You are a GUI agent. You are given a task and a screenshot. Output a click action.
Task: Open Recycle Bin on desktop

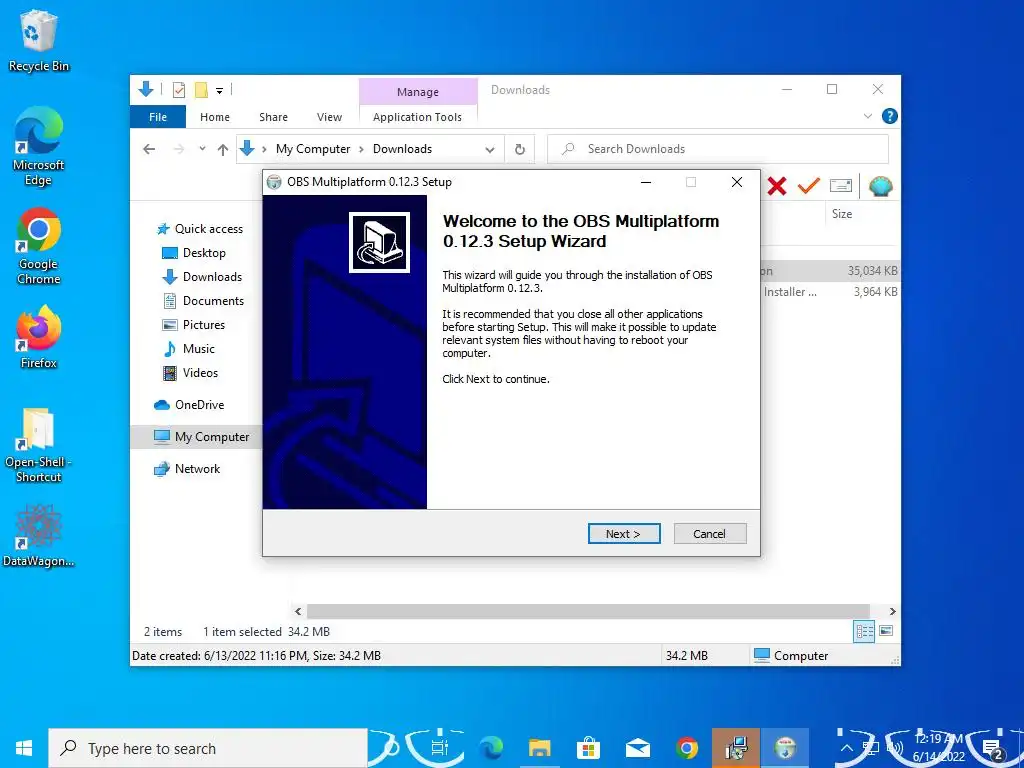pyautogui.click(x=39, y=40)
